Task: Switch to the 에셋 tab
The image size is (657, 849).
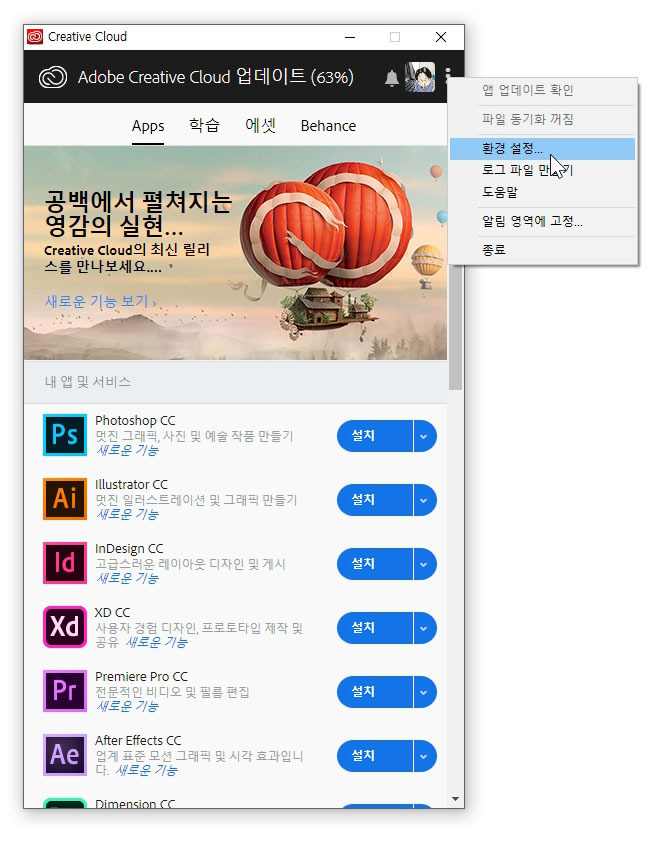Action: point(261,125)
